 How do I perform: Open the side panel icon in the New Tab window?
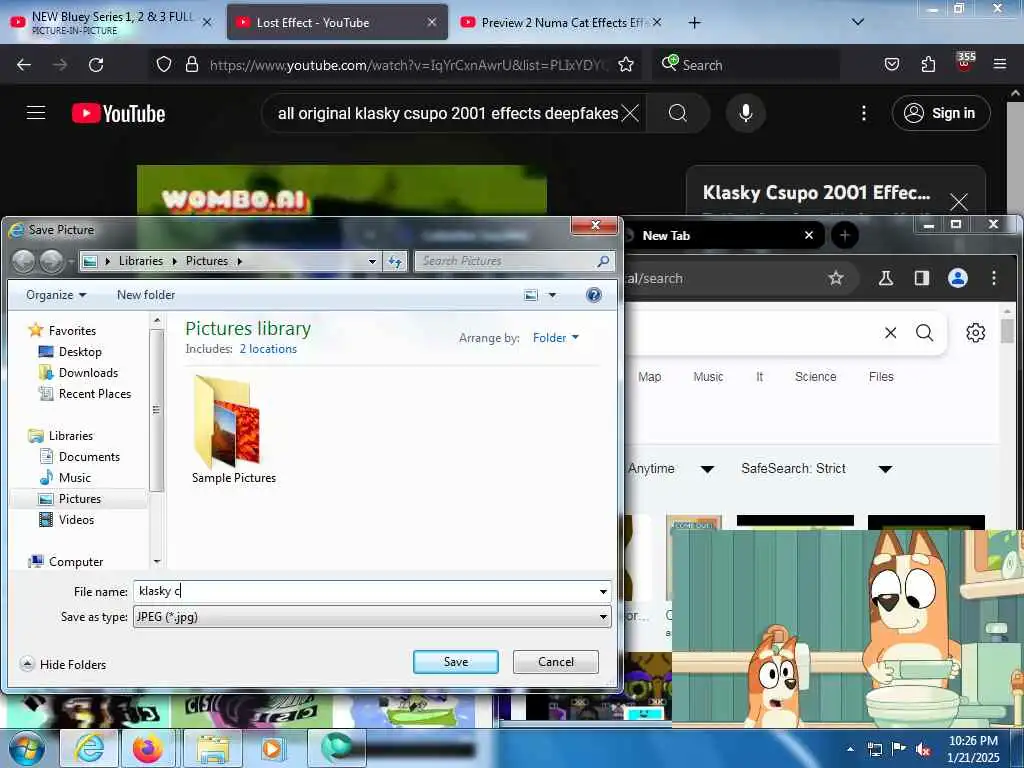(921, 278)
